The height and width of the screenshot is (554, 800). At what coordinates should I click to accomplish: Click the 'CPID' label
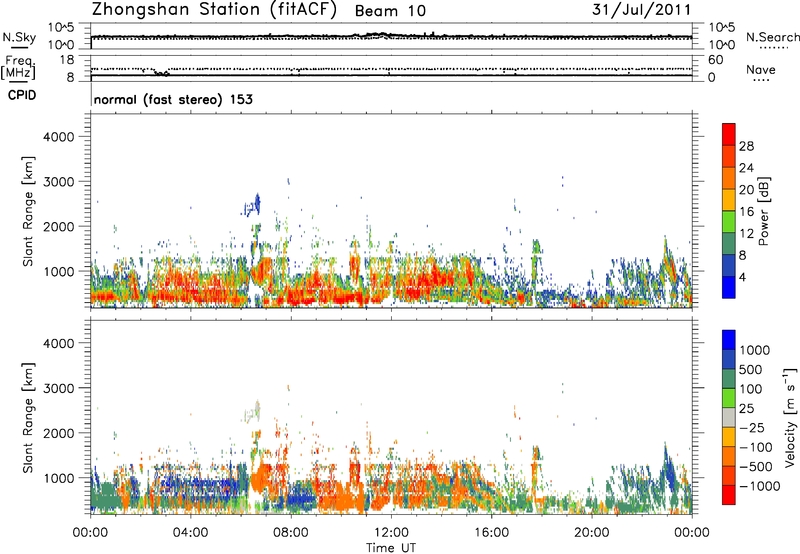[x=22, y=95]
